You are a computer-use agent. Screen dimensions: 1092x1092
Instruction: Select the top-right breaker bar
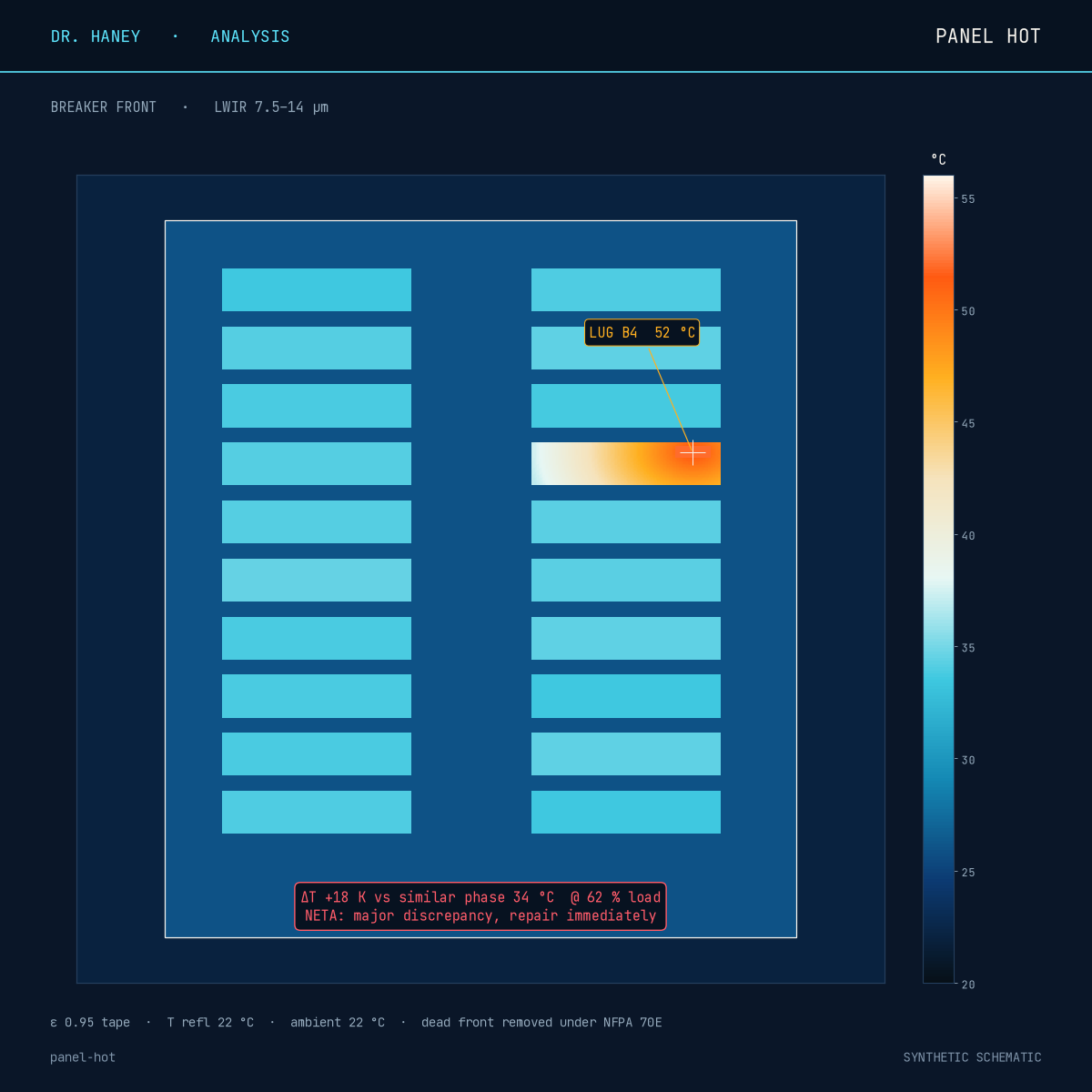[626, 289]
